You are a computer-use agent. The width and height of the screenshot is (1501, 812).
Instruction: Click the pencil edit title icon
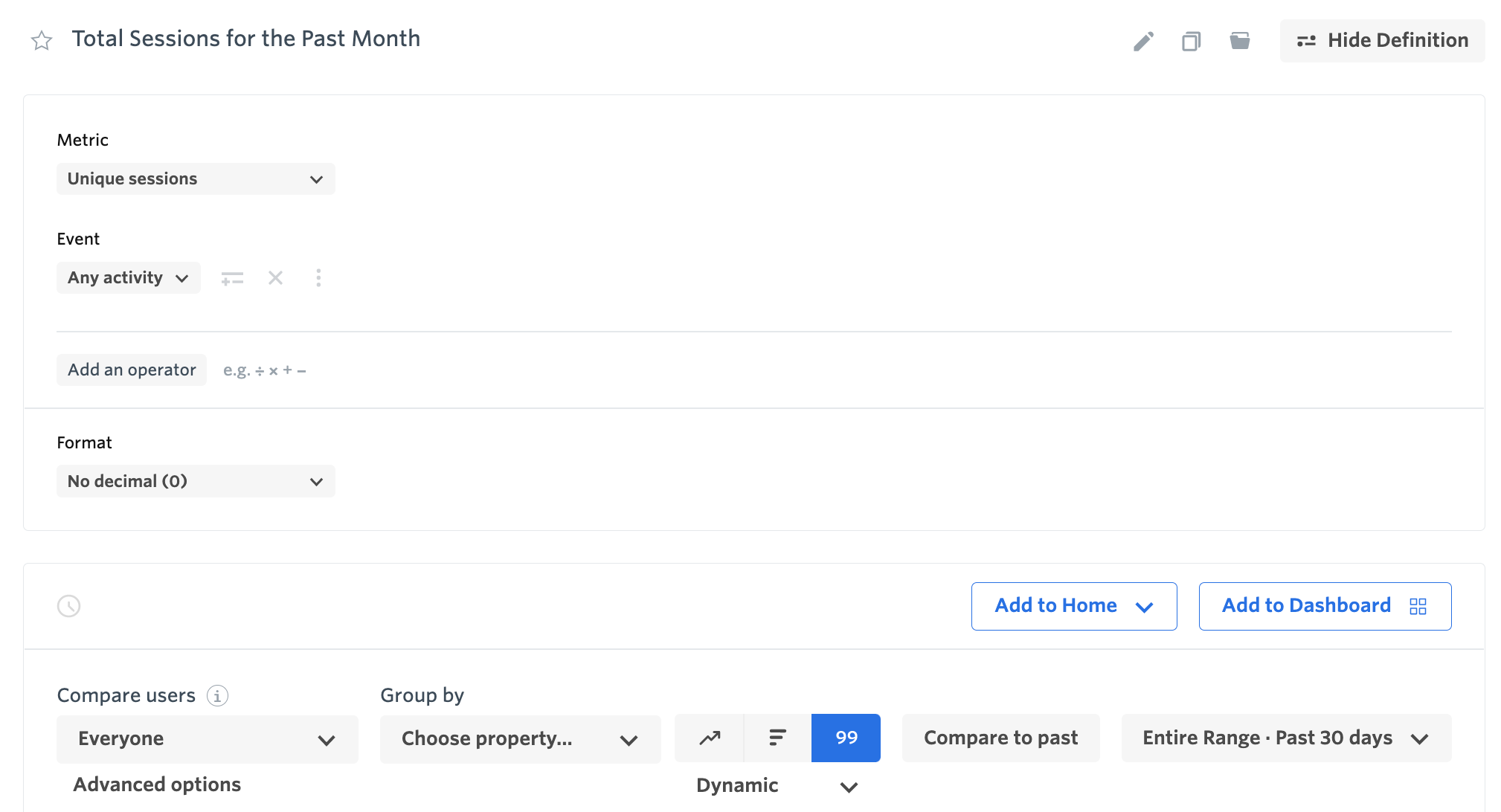click(x=1143, y=41)
